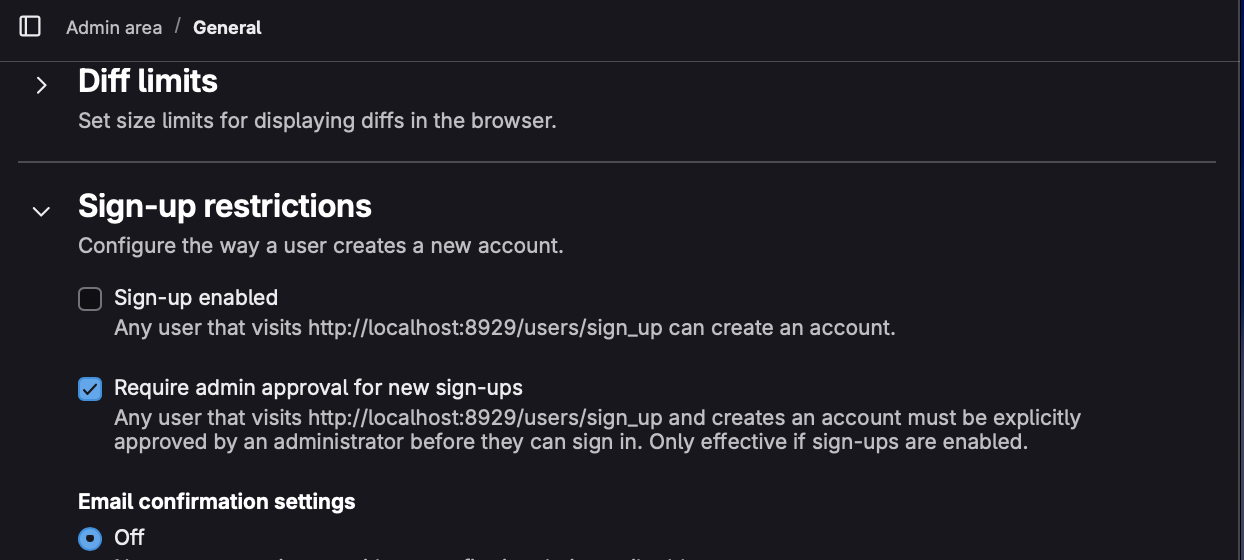The height and width of the screenshot is (560, 1244).
Task: Click the admin approval explanation paragraph
Action: [x=597, y=429]
